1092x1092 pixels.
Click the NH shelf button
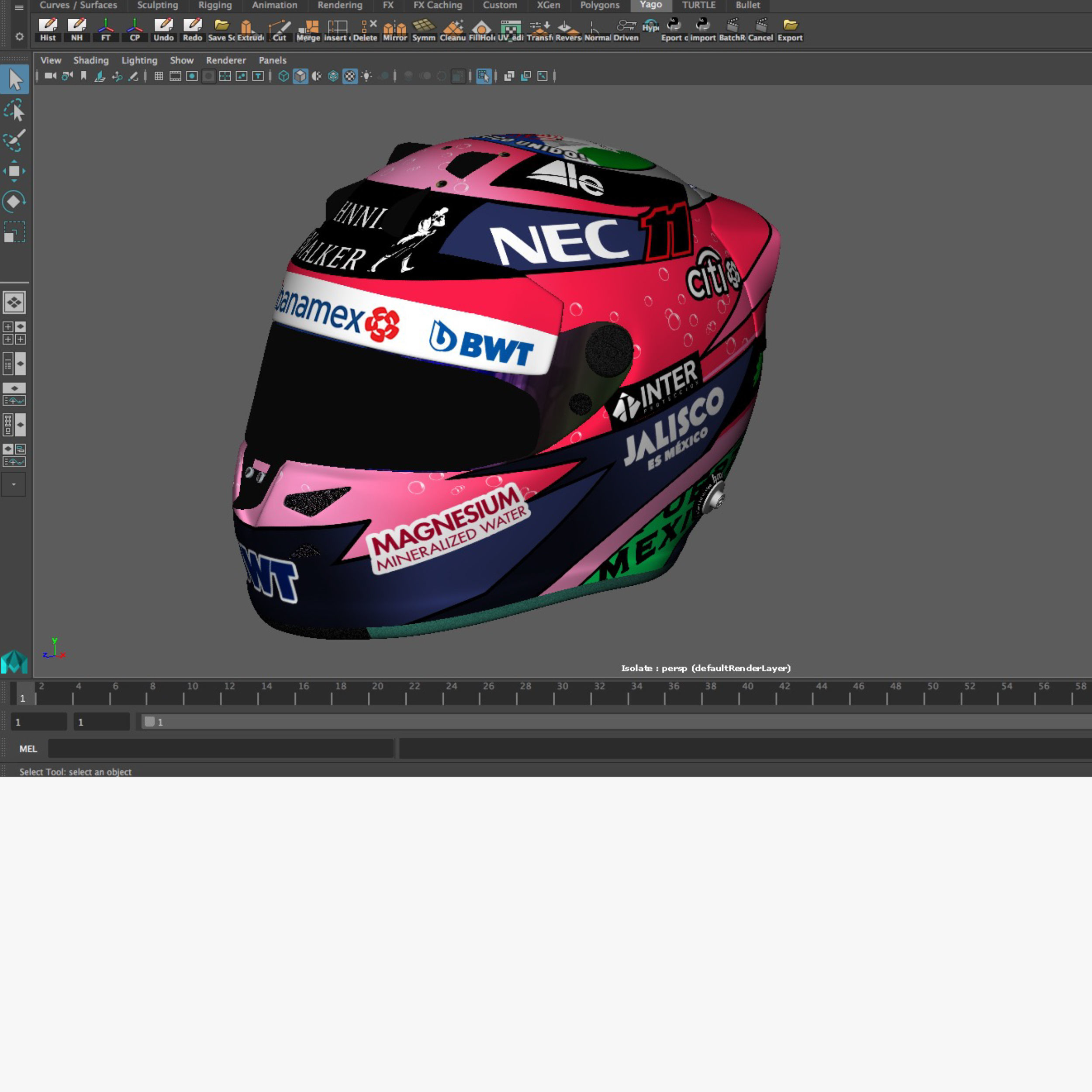click(77, 30)
